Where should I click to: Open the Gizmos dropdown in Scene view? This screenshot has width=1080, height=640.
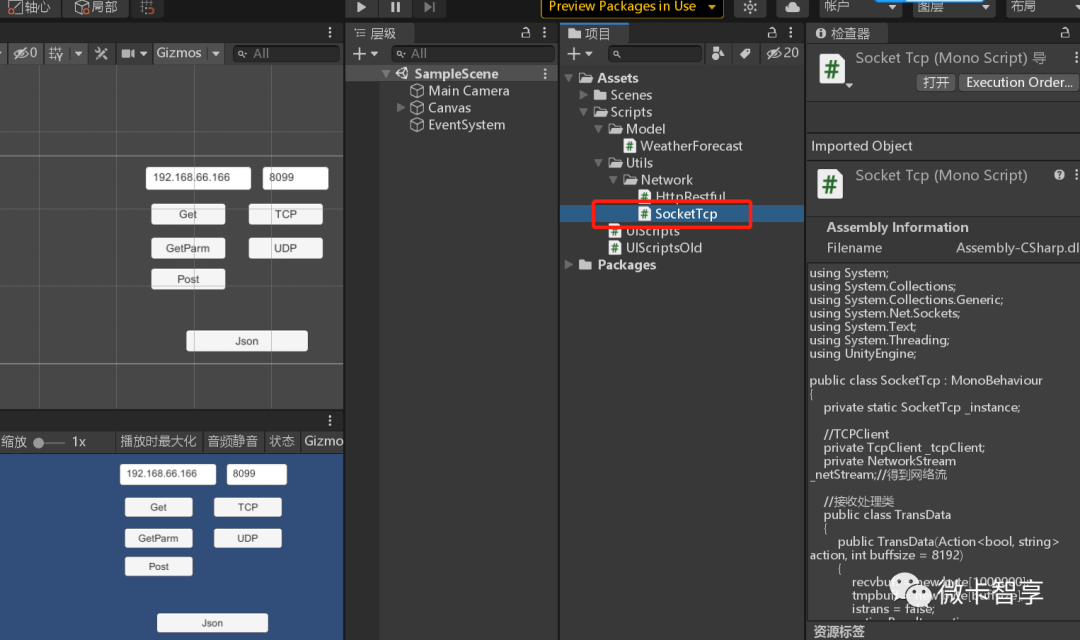tap(215, 53)
